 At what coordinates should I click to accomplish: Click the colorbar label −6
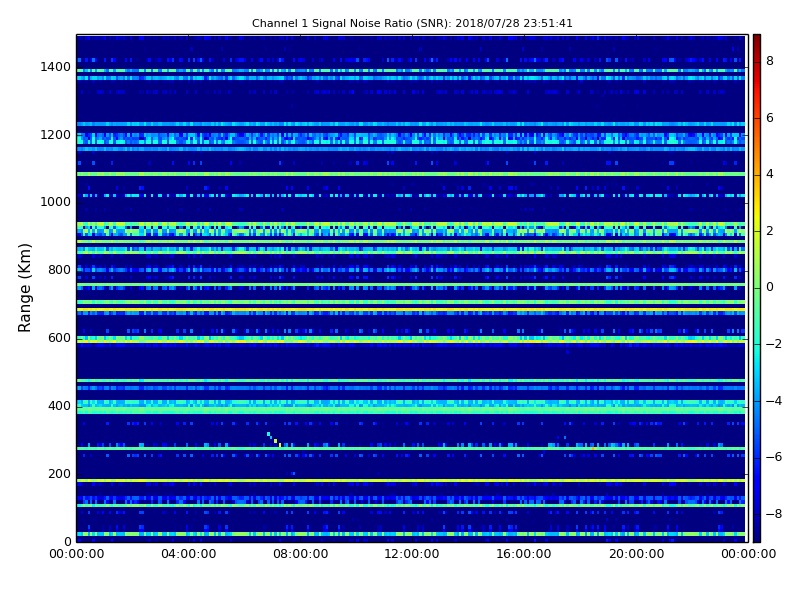[773, 457]
